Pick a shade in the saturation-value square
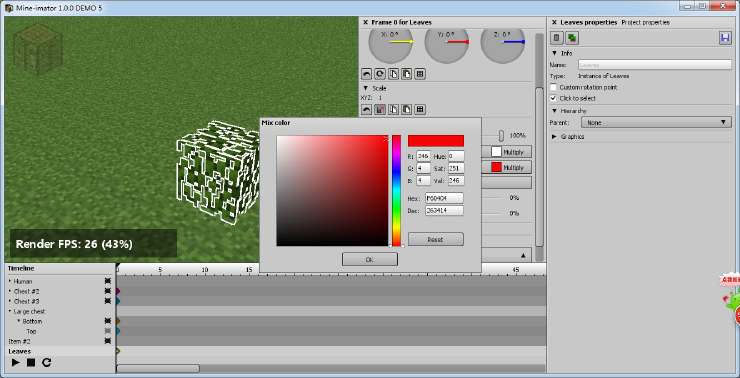Screen dimensions: 740x378 tap(332, 191)
